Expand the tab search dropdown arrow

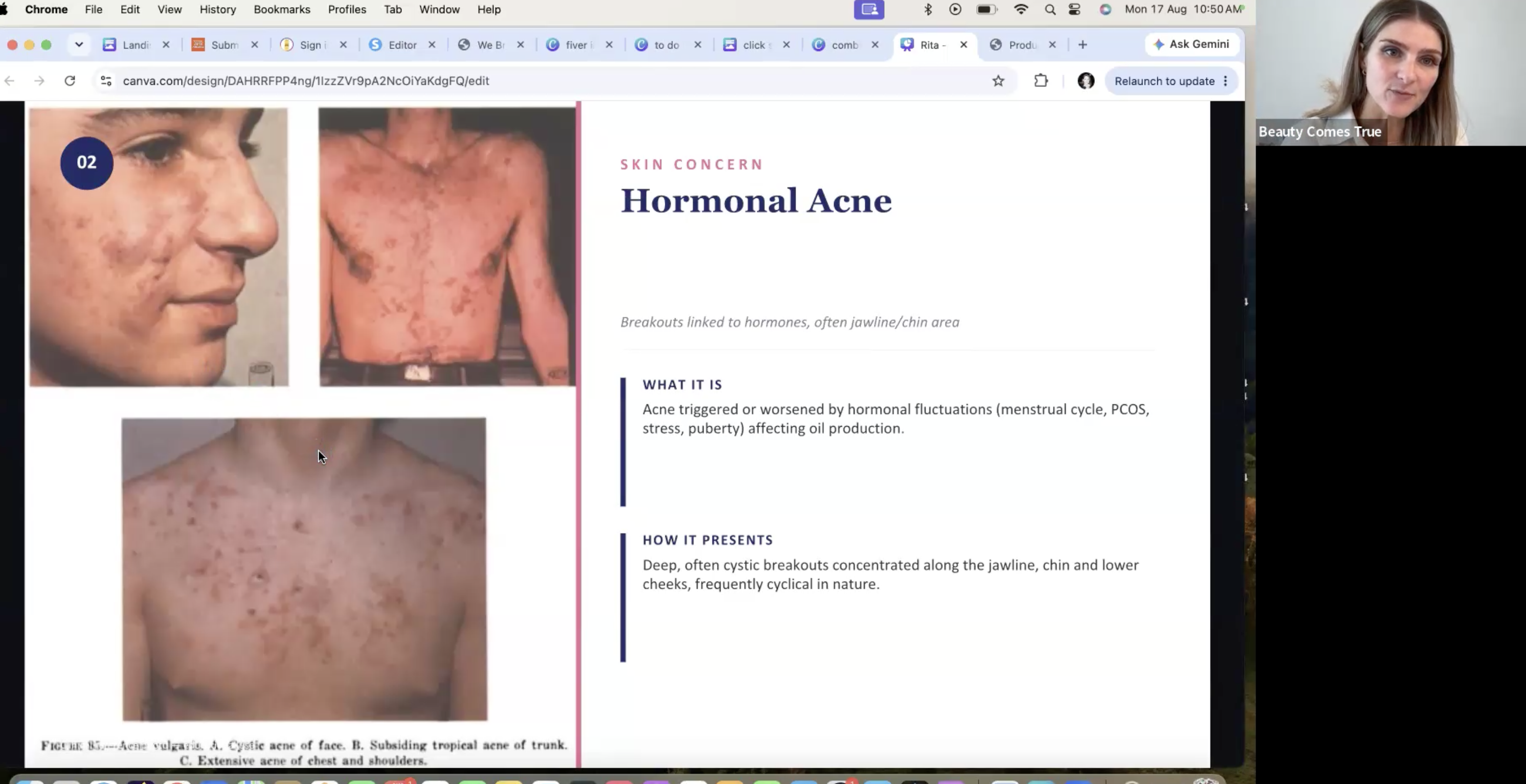click(x=79, y=45)
